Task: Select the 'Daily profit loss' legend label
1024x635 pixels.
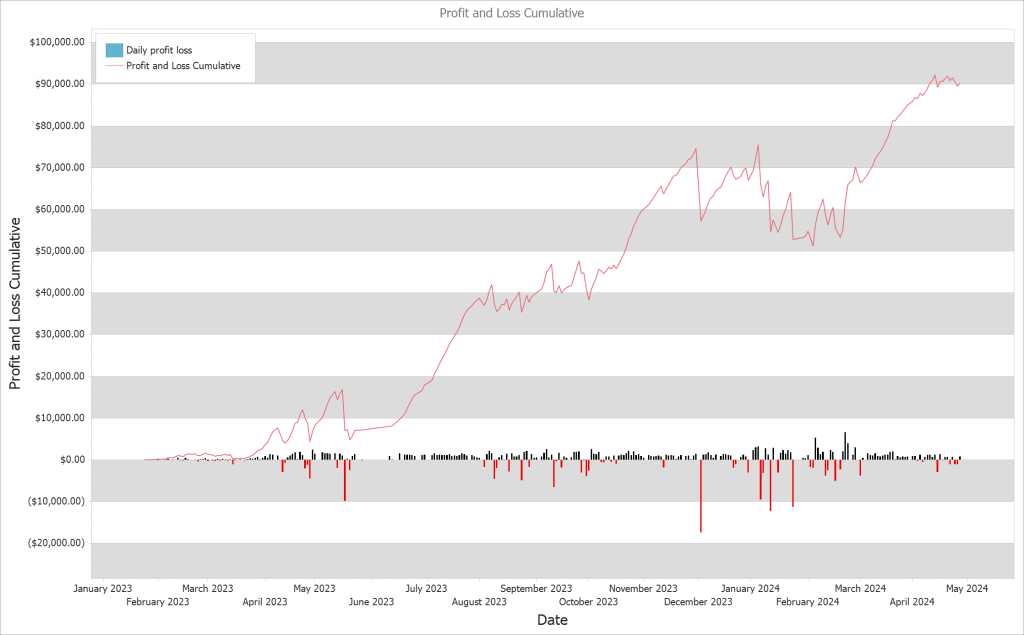Action: [x=166, y=50]
